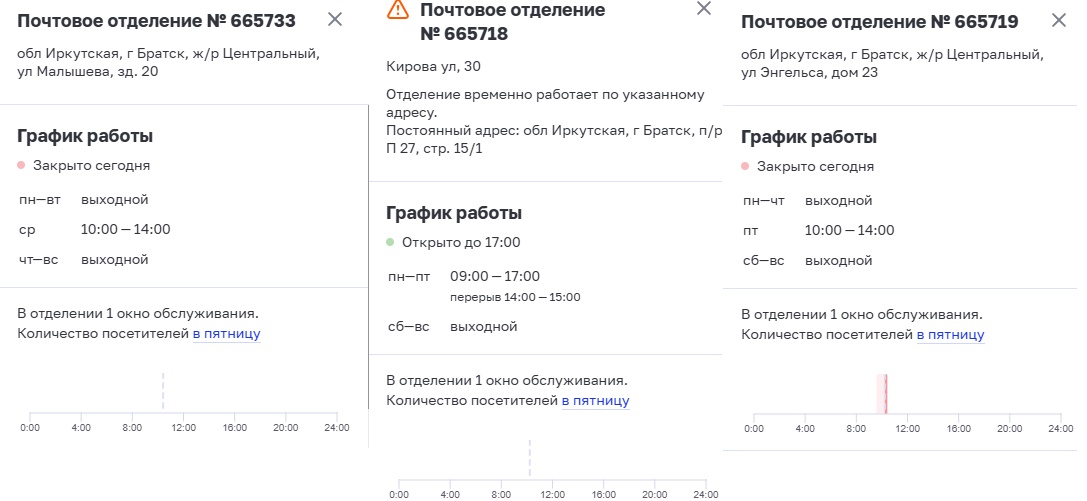Click the red status dot in office 665733
Viewport: 1087px width, 501px height.
click(21, 166)
